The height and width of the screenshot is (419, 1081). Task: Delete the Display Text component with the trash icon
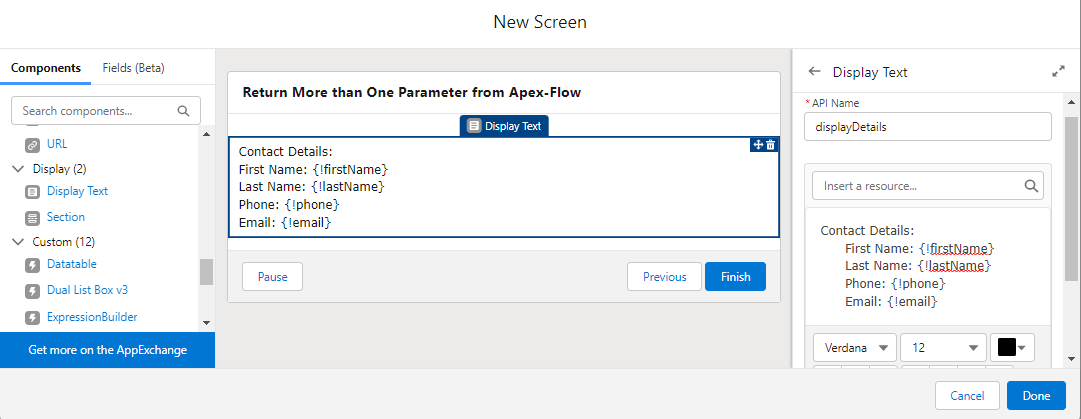771,145
